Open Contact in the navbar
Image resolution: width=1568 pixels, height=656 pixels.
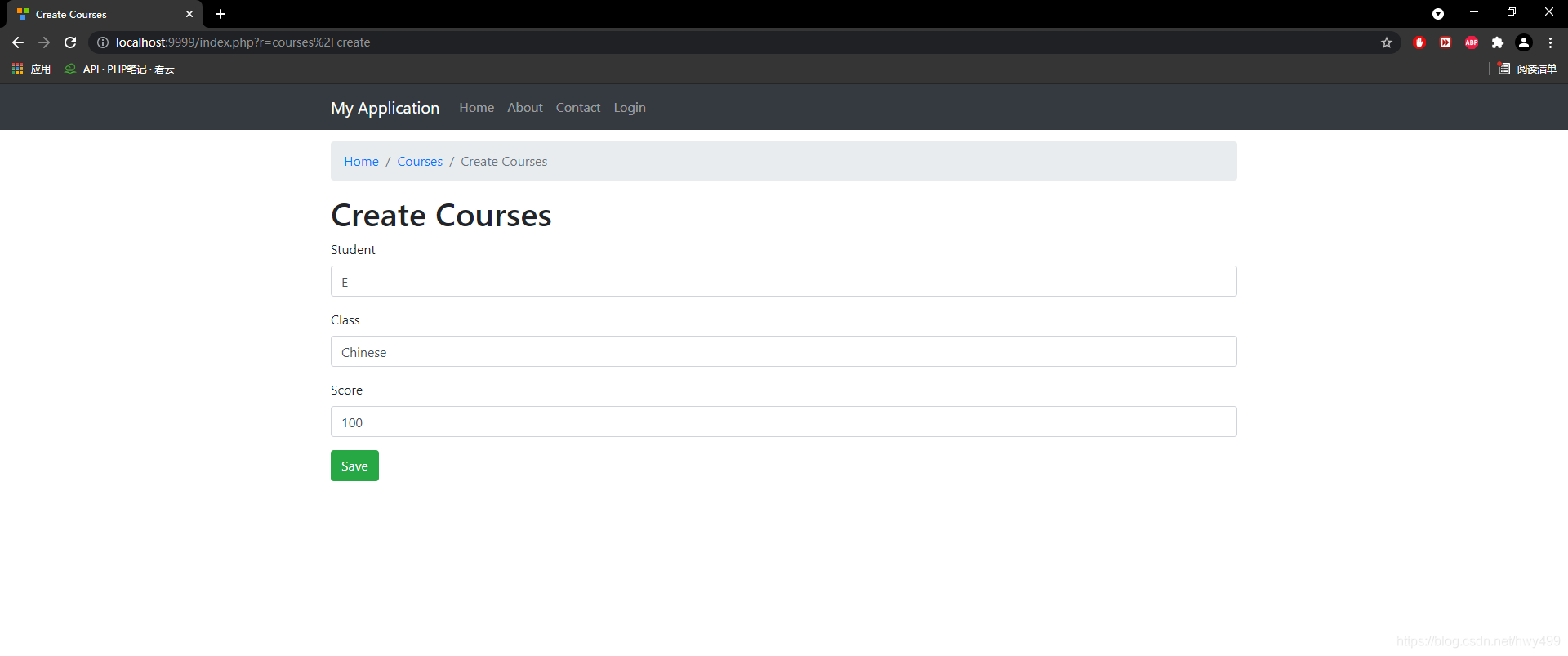coord(577,108)
